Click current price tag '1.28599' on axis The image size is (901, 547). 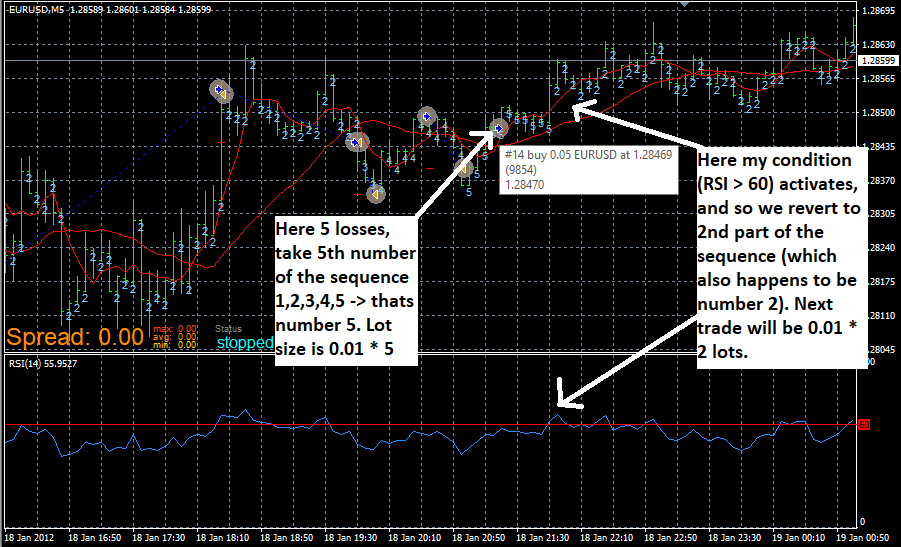[x=879, y=60]
